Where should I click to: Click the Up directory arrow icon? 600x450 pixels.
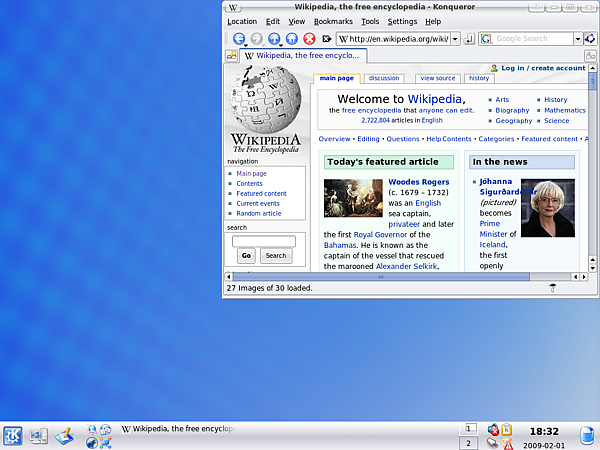pos(274,39)
